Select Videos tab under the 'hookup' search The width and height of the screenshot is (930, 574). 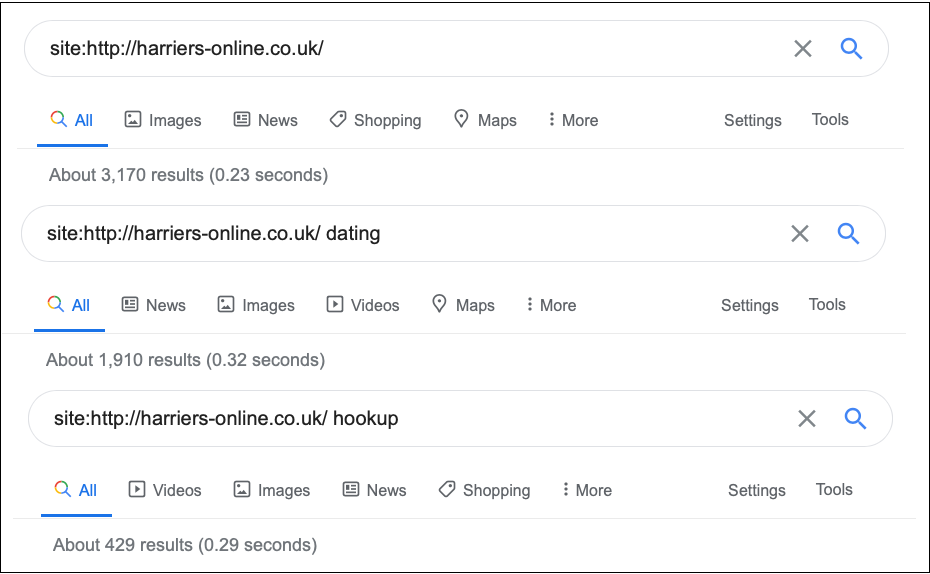(x=165, y=490)
